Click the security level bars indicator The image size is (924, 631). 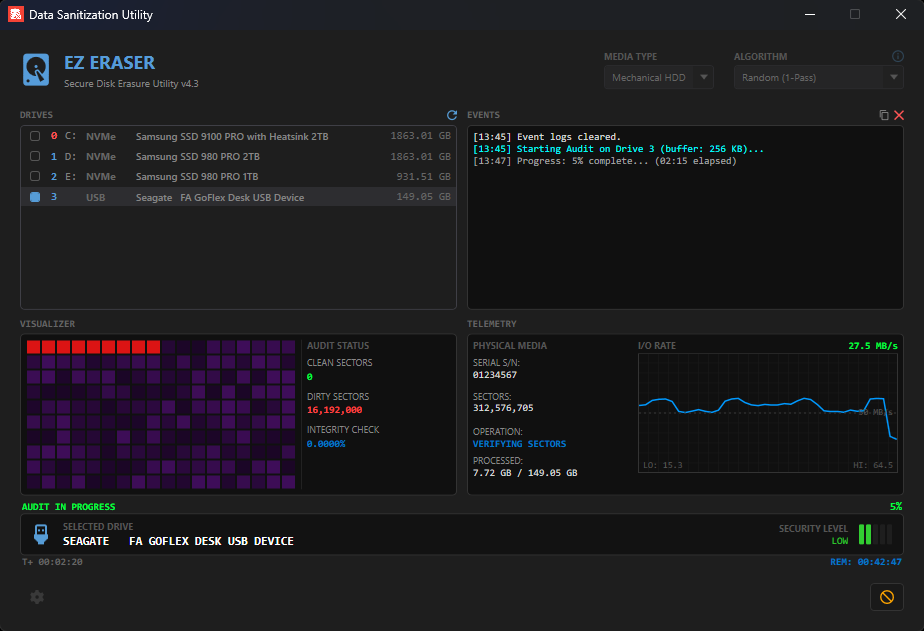coord(875,534)
